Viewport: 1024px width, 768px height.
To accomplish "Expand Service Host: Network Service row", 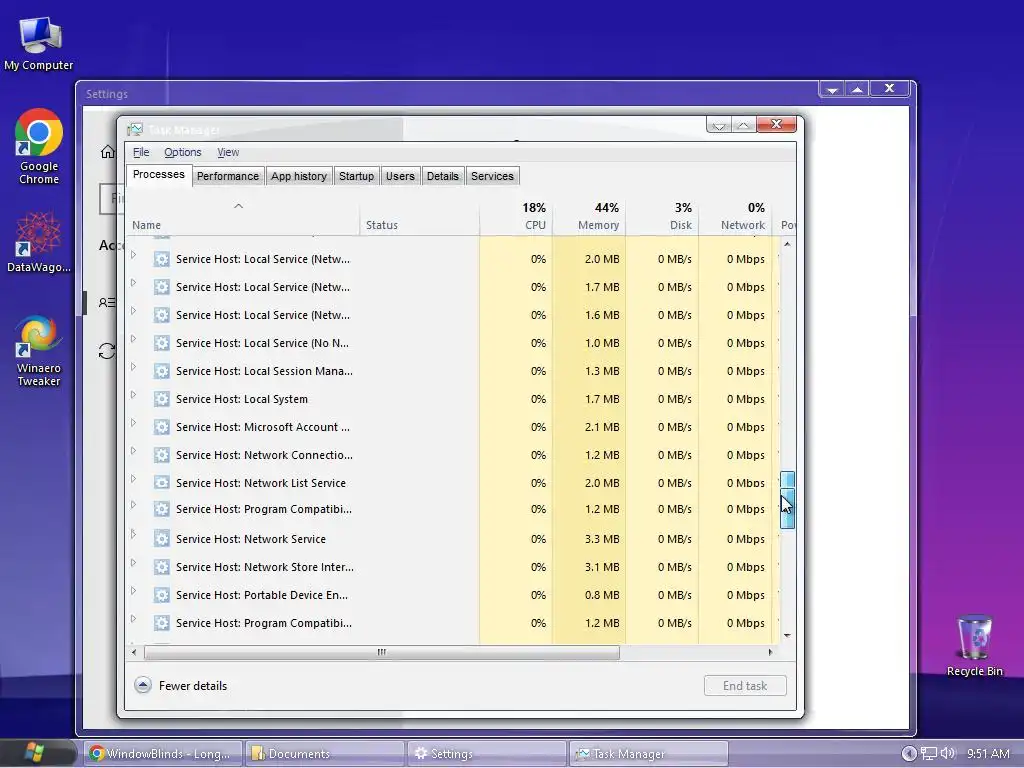I will (133, 535).
